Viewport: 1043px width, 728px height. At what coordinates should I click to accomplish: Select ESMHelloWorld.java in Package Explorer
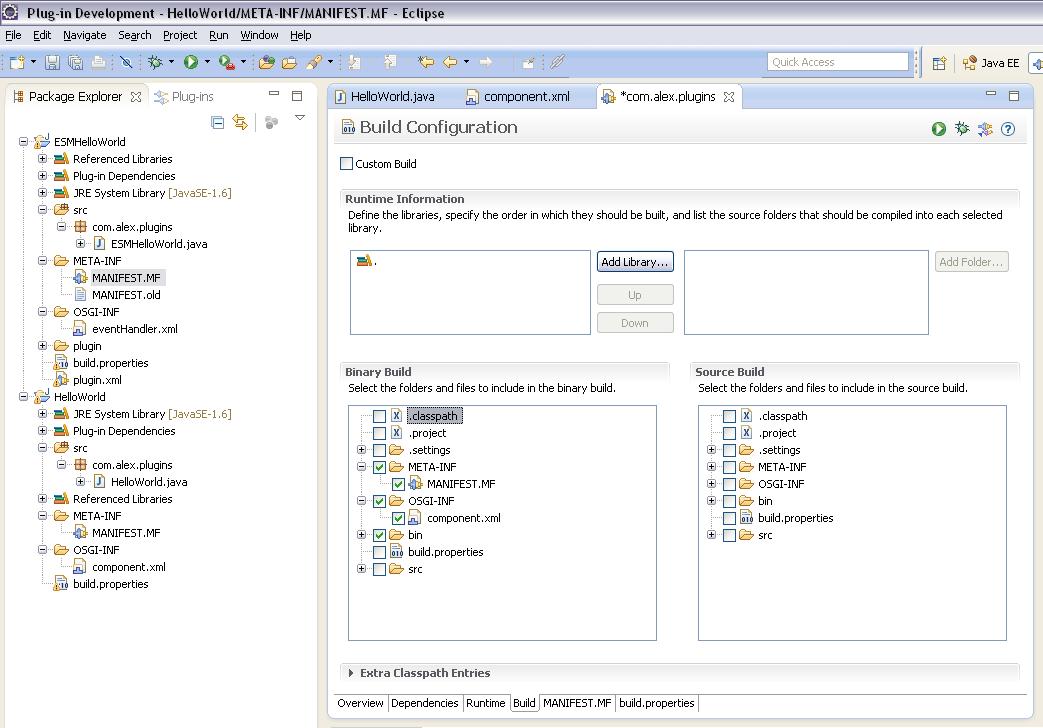pyautogui.click(x=159, y=244)
